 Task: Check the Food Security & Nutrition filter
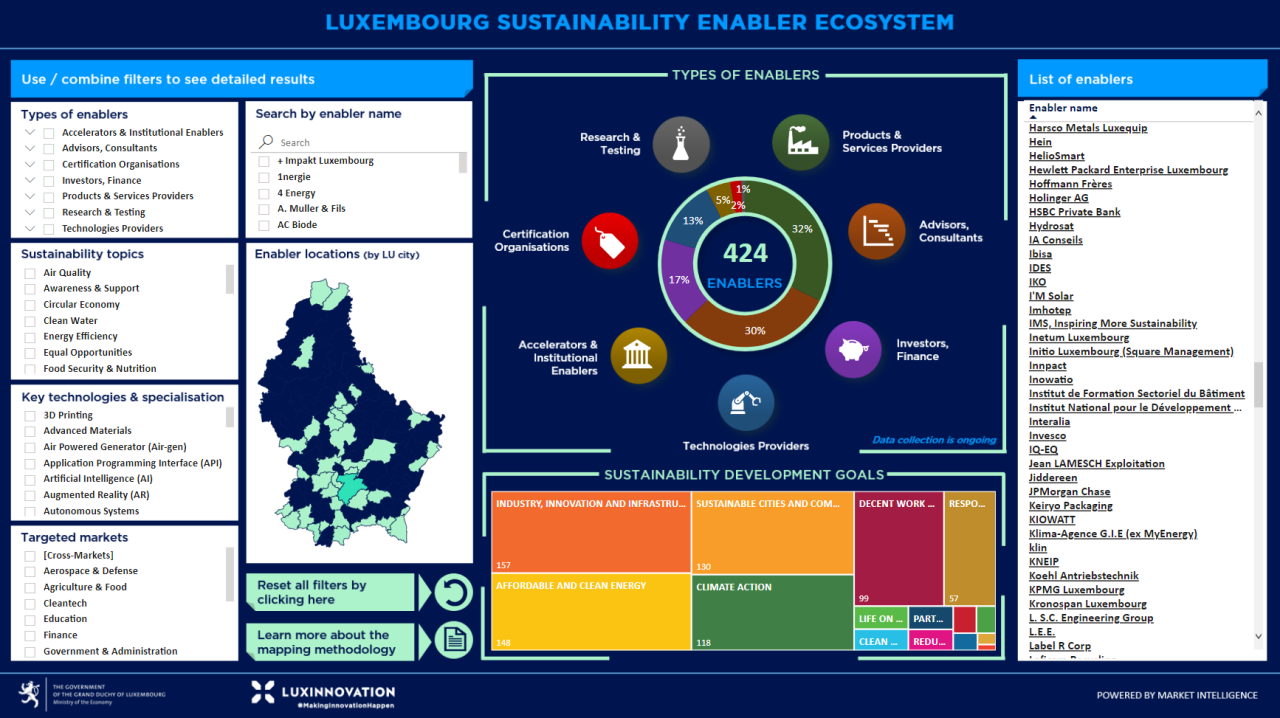coord(30,368)
